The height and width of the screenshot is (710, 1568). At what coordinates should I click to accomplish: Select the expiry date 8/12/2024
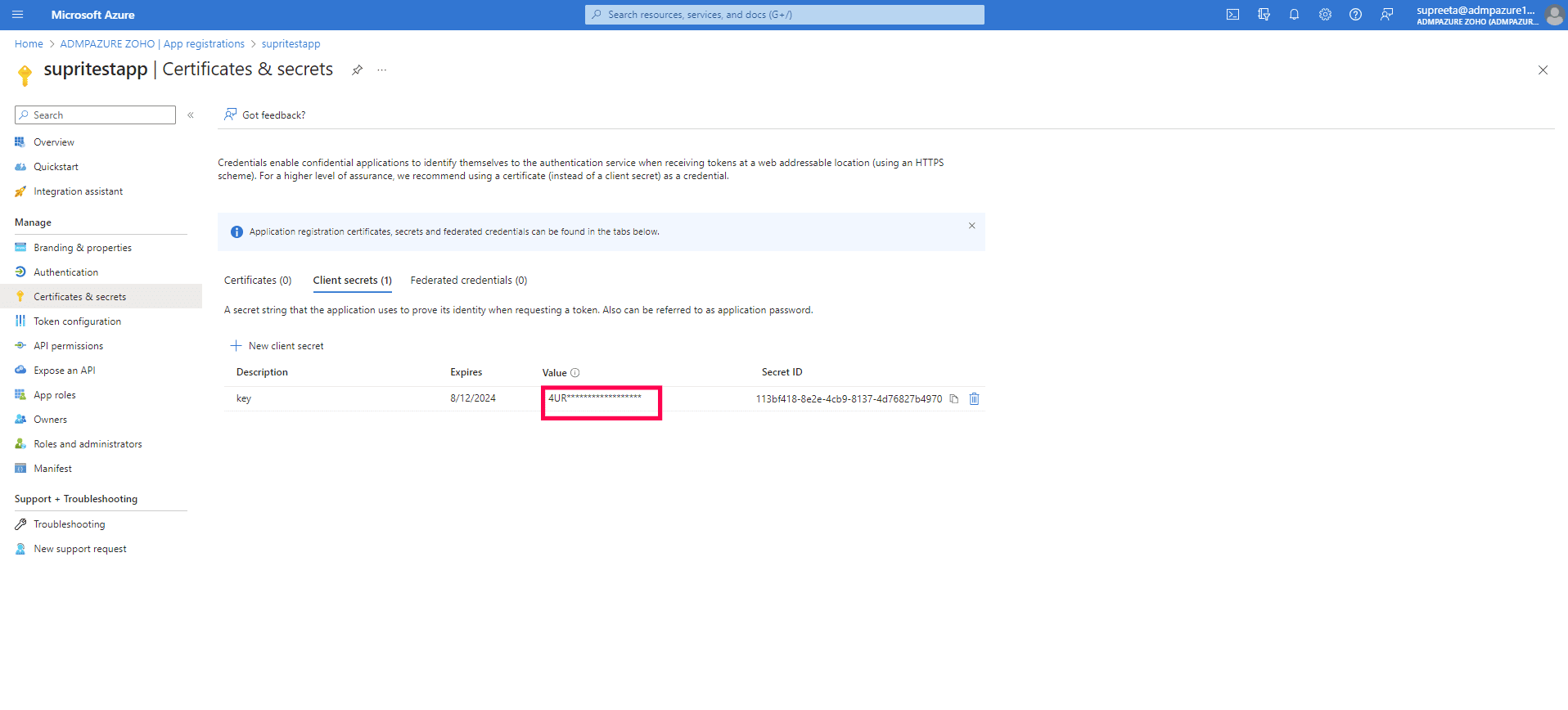pos(473,398)
